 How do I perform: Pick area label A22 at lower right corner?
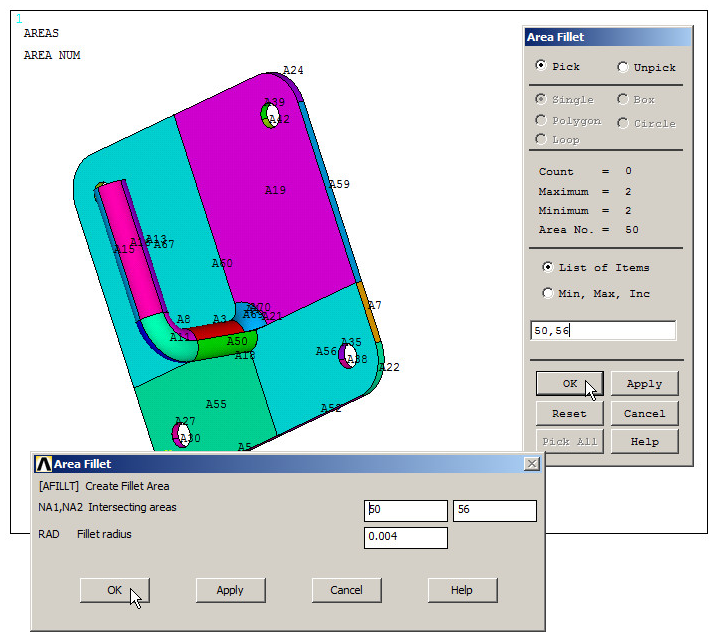click(389, 367)
